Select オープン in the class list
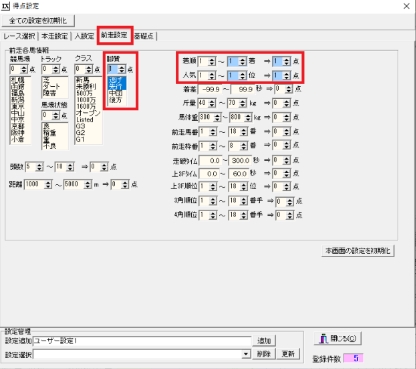The height and width of the screenshot is (369, 416). (88, 113)
